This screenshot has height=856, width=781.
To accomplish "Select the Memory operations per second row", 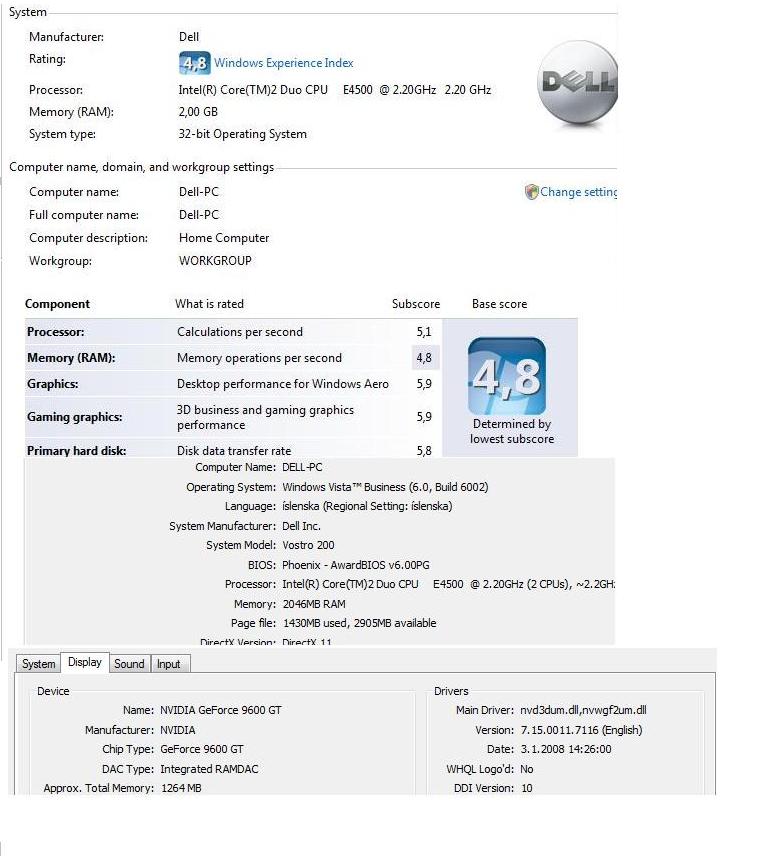I will pyautogui.click(x=259, y=358).
